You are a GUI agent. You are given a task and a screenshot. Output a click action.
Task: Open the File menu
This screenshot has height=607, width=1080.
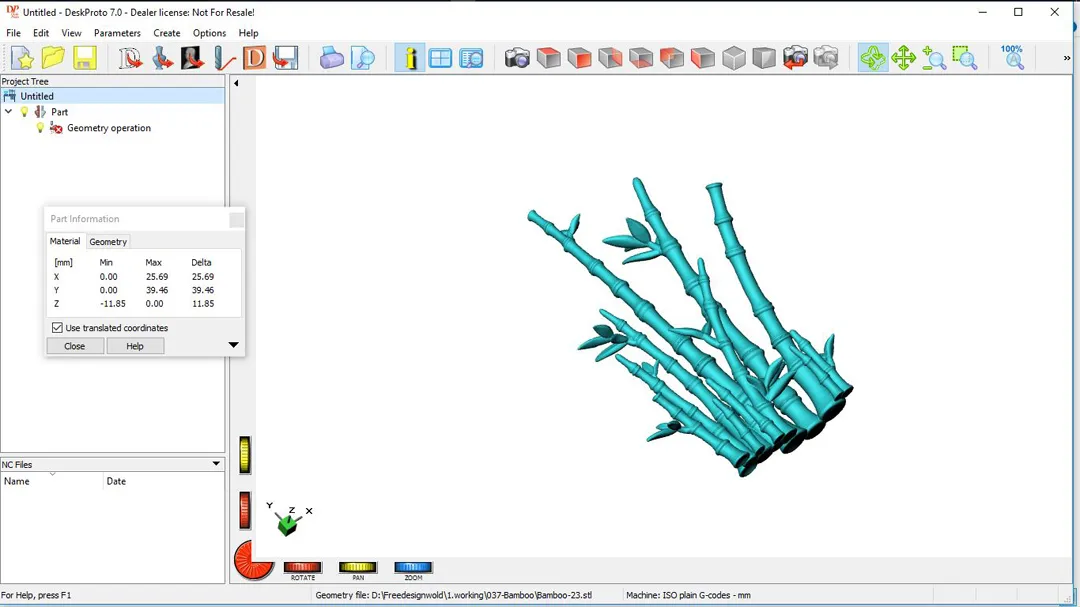click(x=13, y=33)
